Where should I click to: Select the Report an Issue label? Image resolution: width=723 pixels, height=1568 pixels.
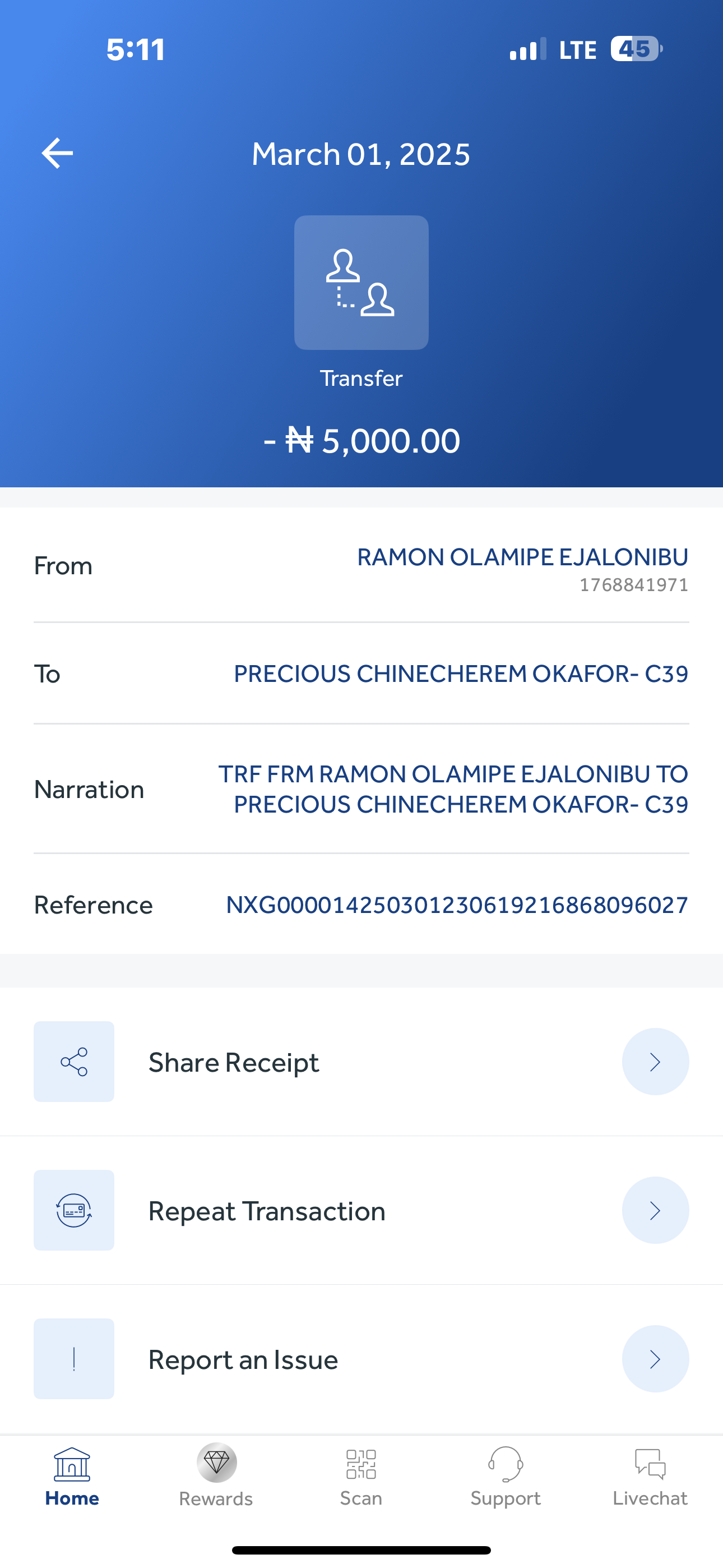(243, 1360)
